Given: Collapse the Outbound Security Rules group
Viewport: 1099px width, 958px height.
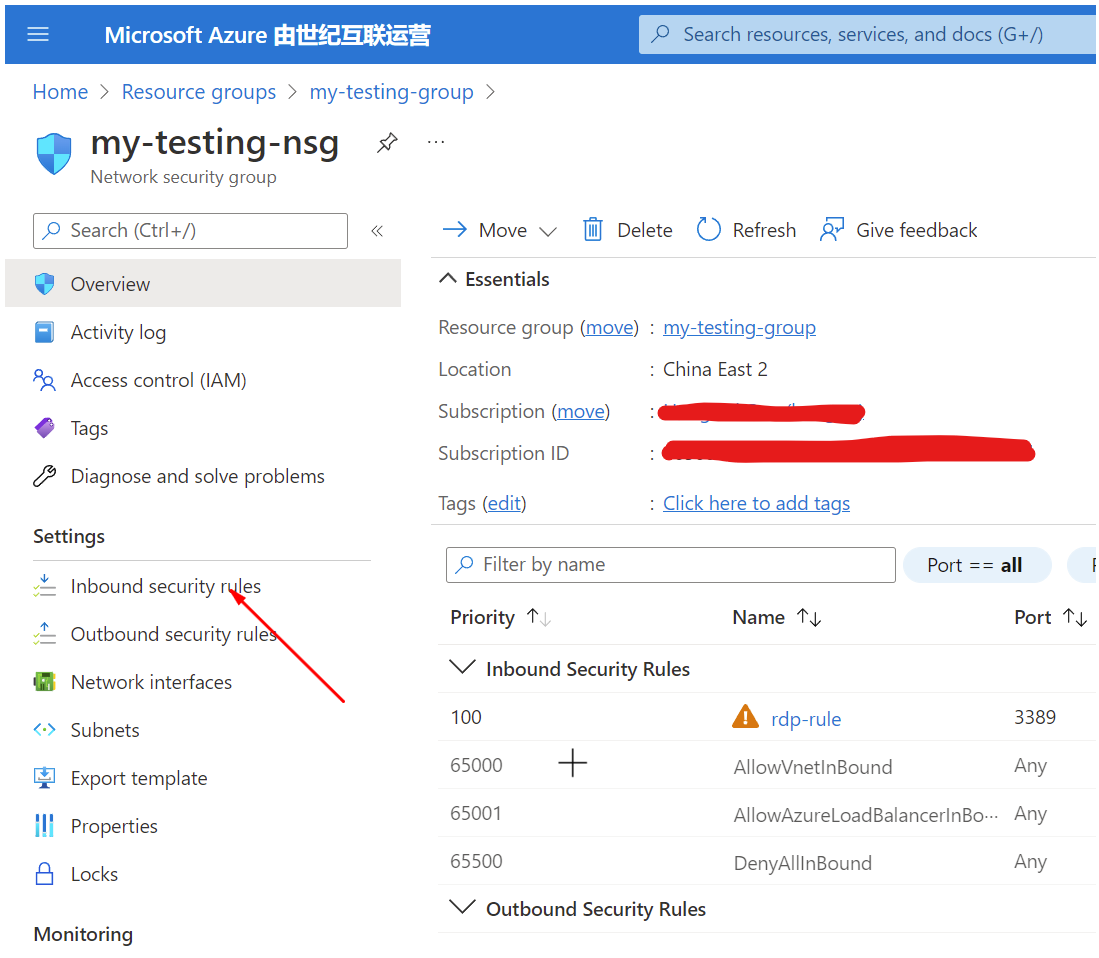Looking at the screenshot, I should (462, 906).
